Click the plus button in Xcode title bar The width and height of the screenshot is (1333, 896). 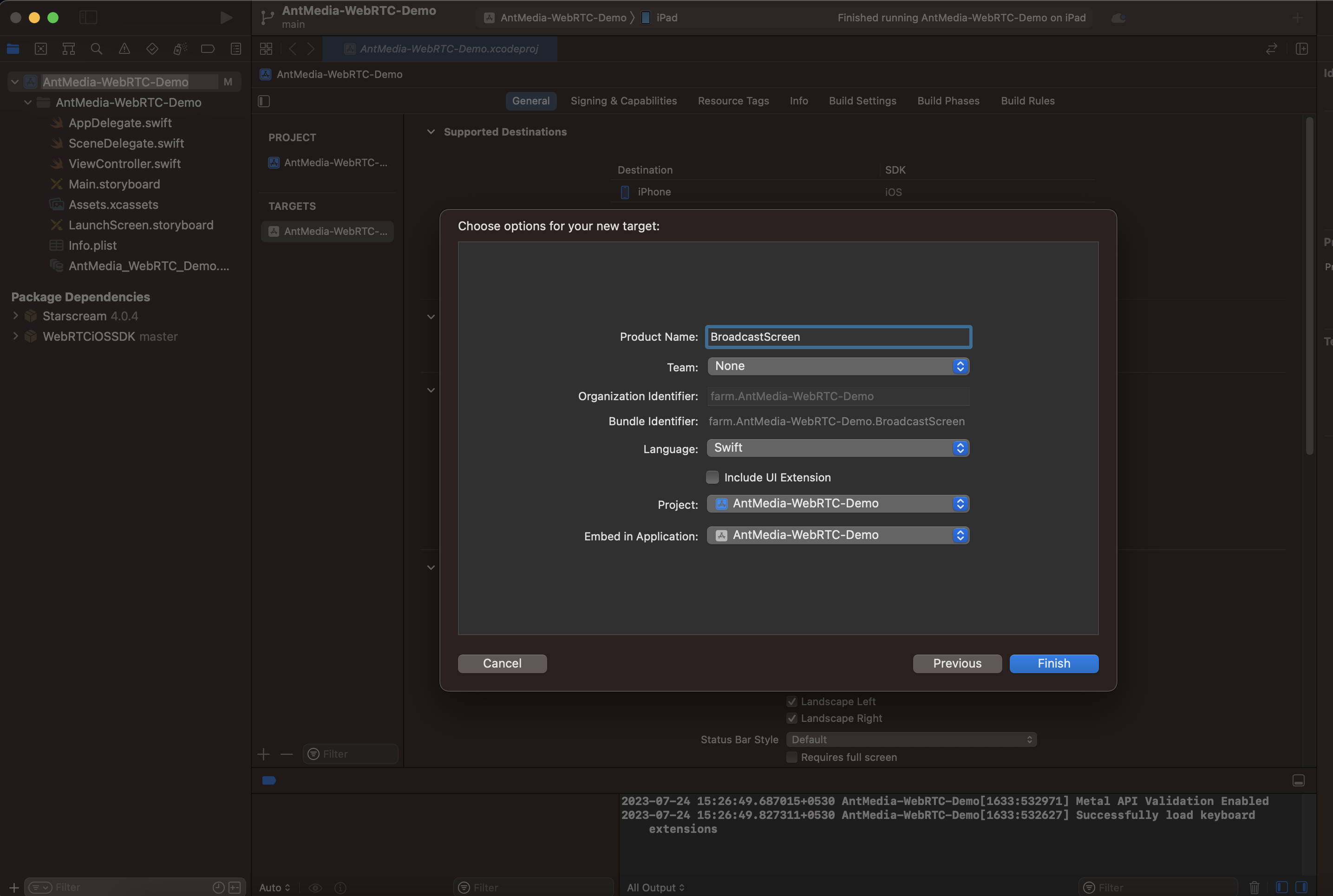1298,18
